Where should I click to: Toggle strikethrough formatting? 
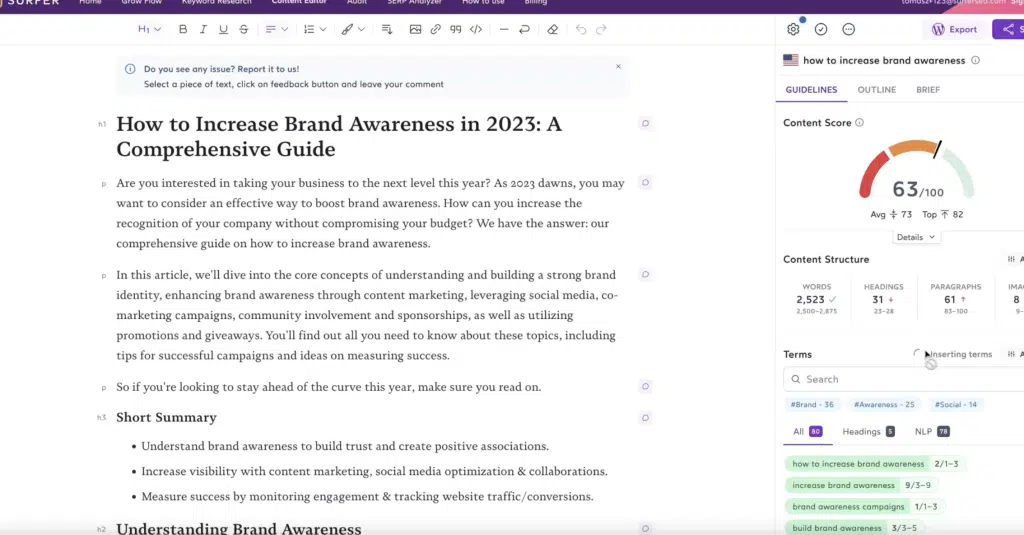[244, 30]
